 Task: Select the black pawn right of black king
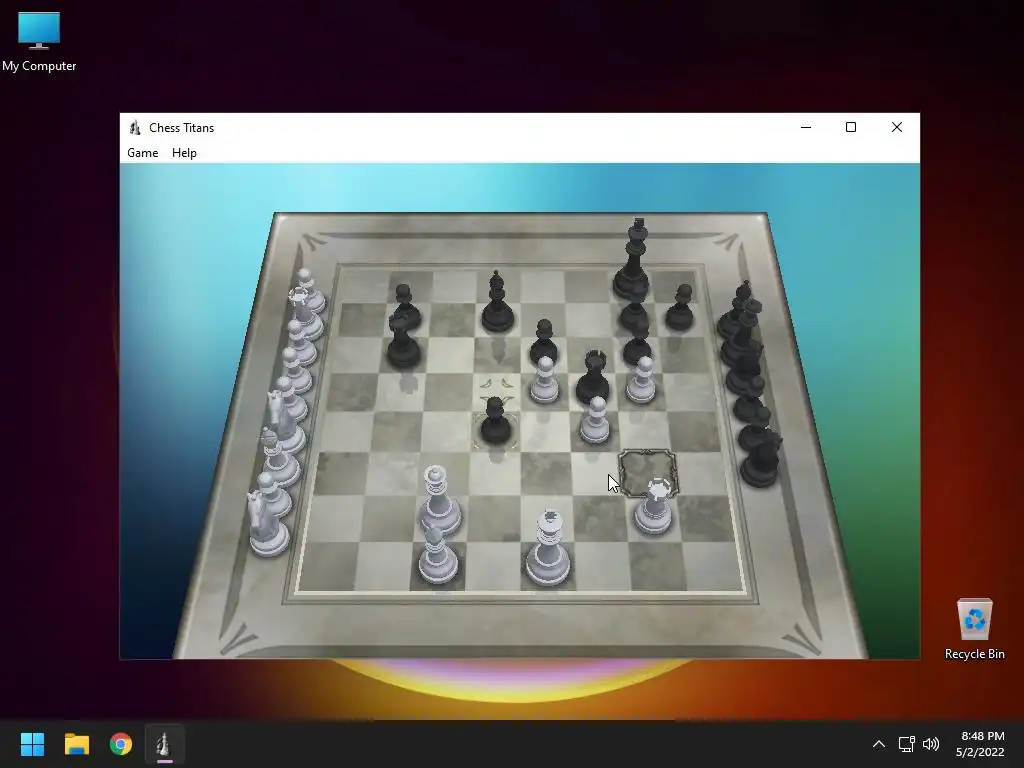pyautogui.click(x=680, y=307)
